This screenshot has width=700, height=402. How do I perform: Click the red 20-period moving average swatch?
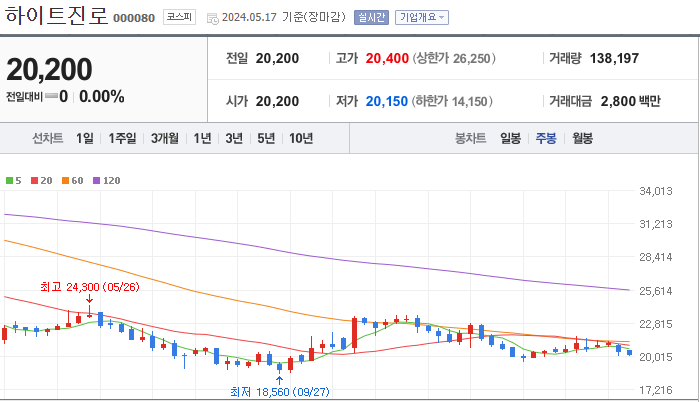tap(34, 180)
